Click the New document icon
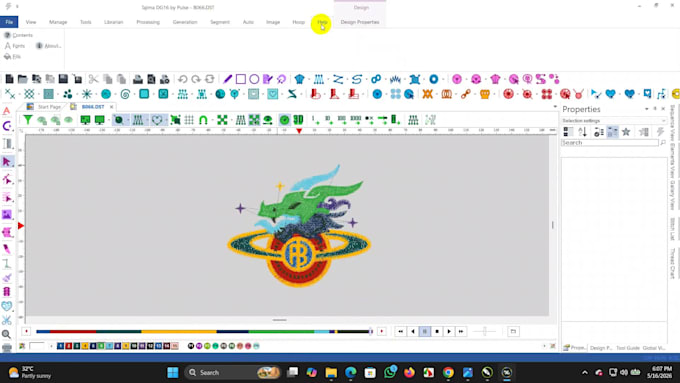Image resolution: width=680 pixels, height=383 pixels. pyautogui.click(x=9, y=79)
